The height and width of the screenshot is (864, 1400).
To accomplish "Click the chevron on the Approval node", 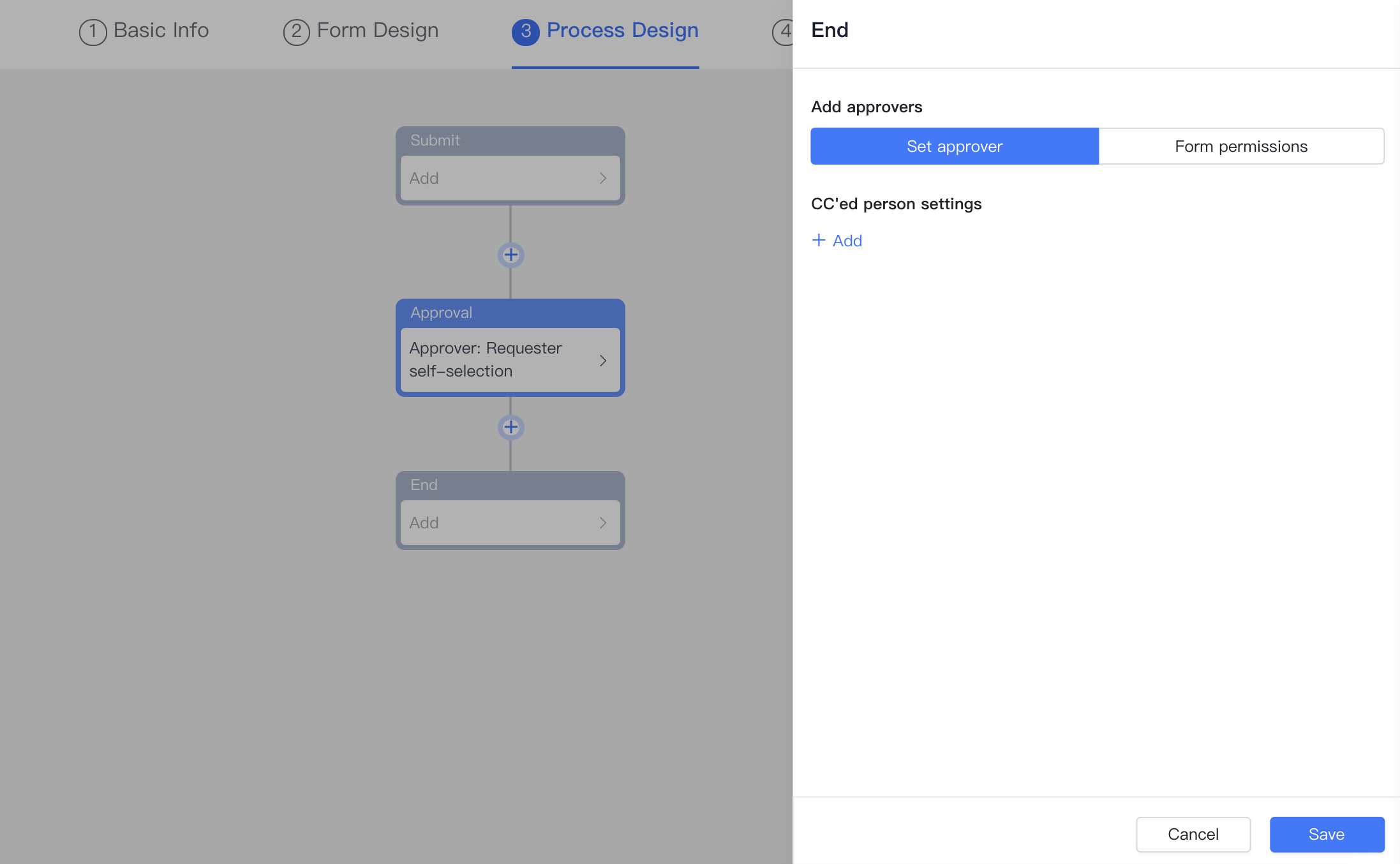I will tap(603, 360).
